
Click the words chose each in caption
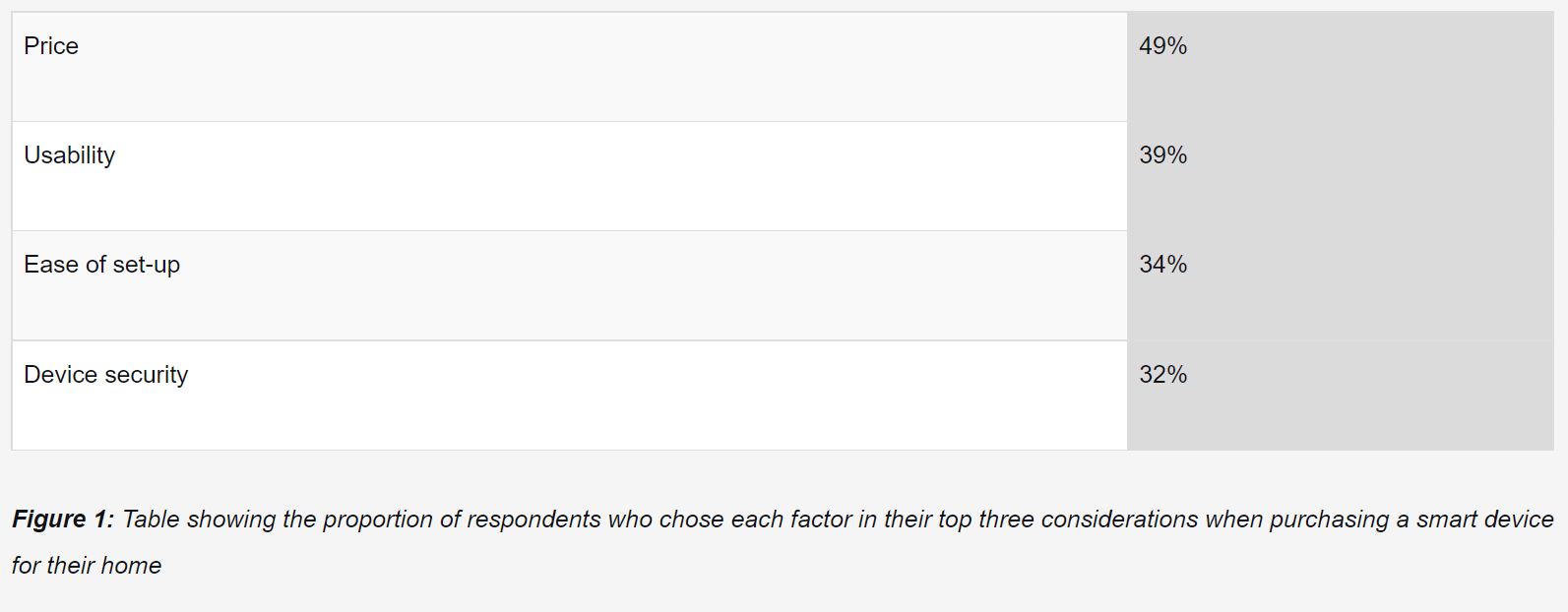pos(721,520)
